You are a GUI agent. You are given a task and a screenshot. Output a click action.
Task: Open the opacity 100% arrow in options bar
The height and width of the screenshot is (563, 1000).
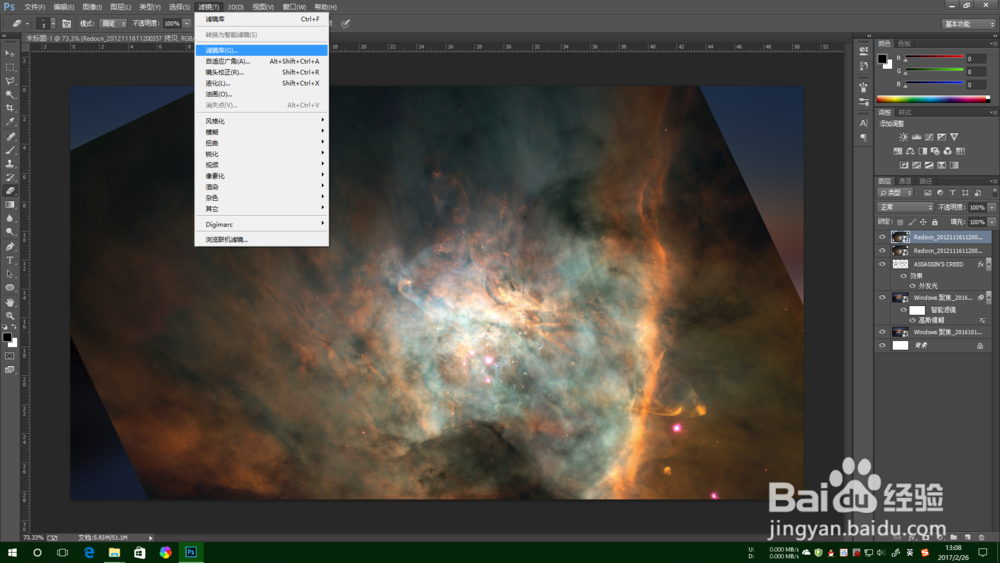(x=187, y=24)
